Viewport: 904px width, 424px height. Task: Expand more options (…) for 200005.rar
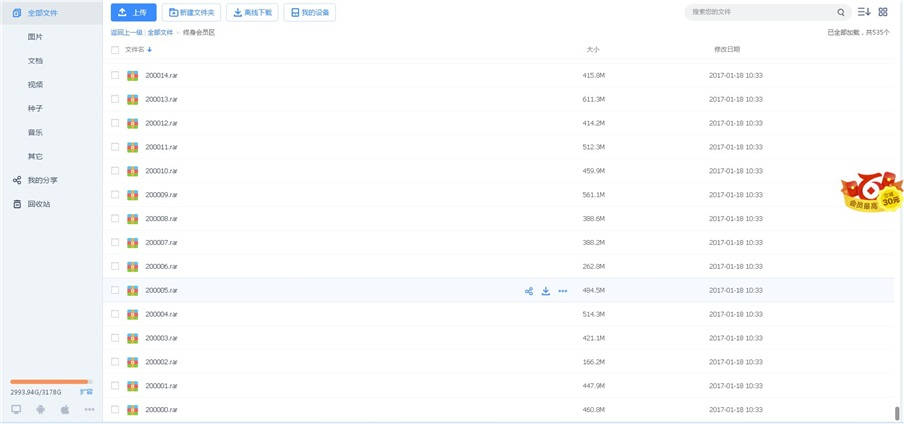[x=563, y=291]
